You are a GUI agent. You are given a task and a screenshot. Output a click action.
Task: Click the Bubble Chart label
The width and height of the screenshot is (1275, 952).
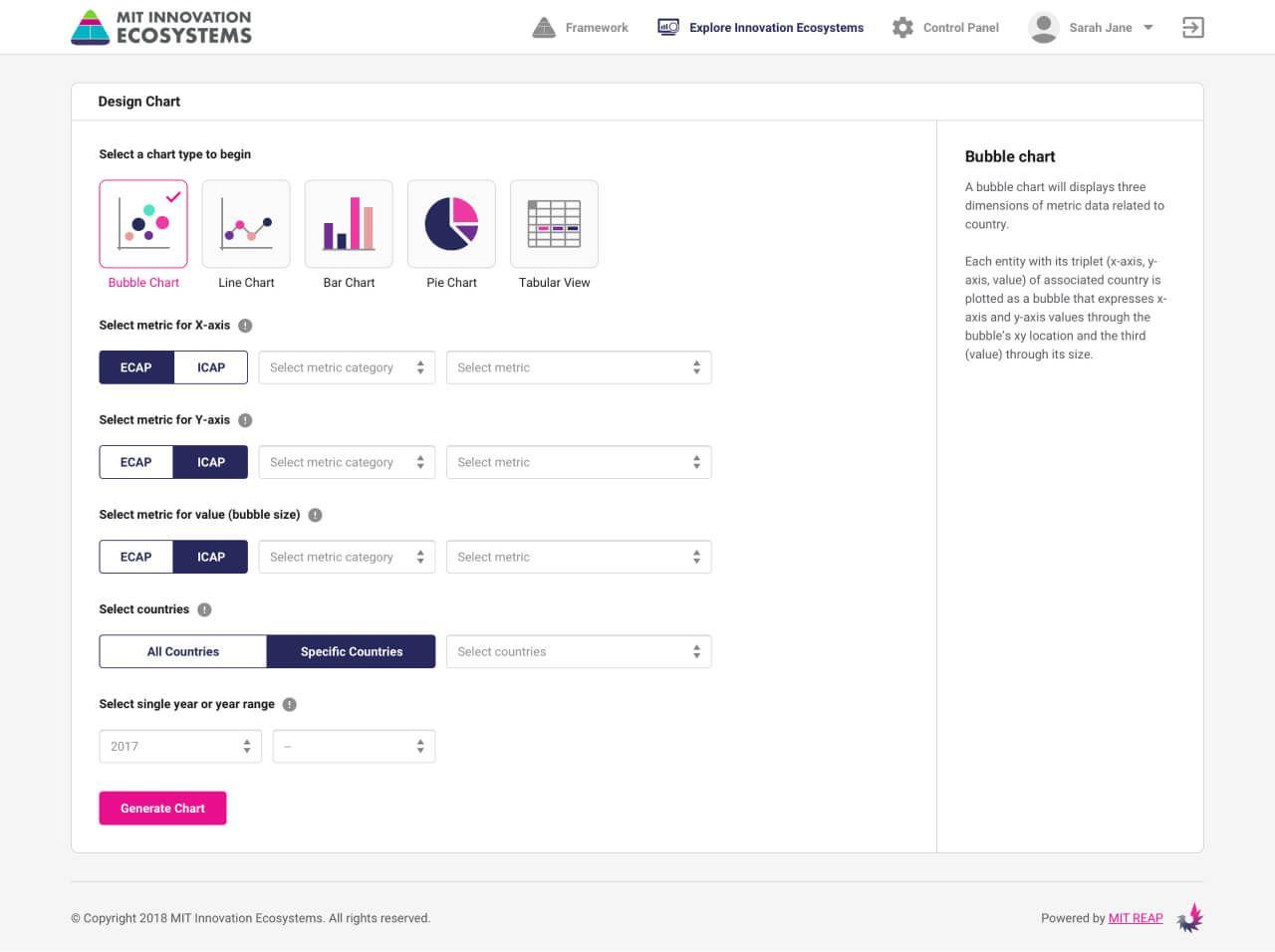(x=143, y=283)
